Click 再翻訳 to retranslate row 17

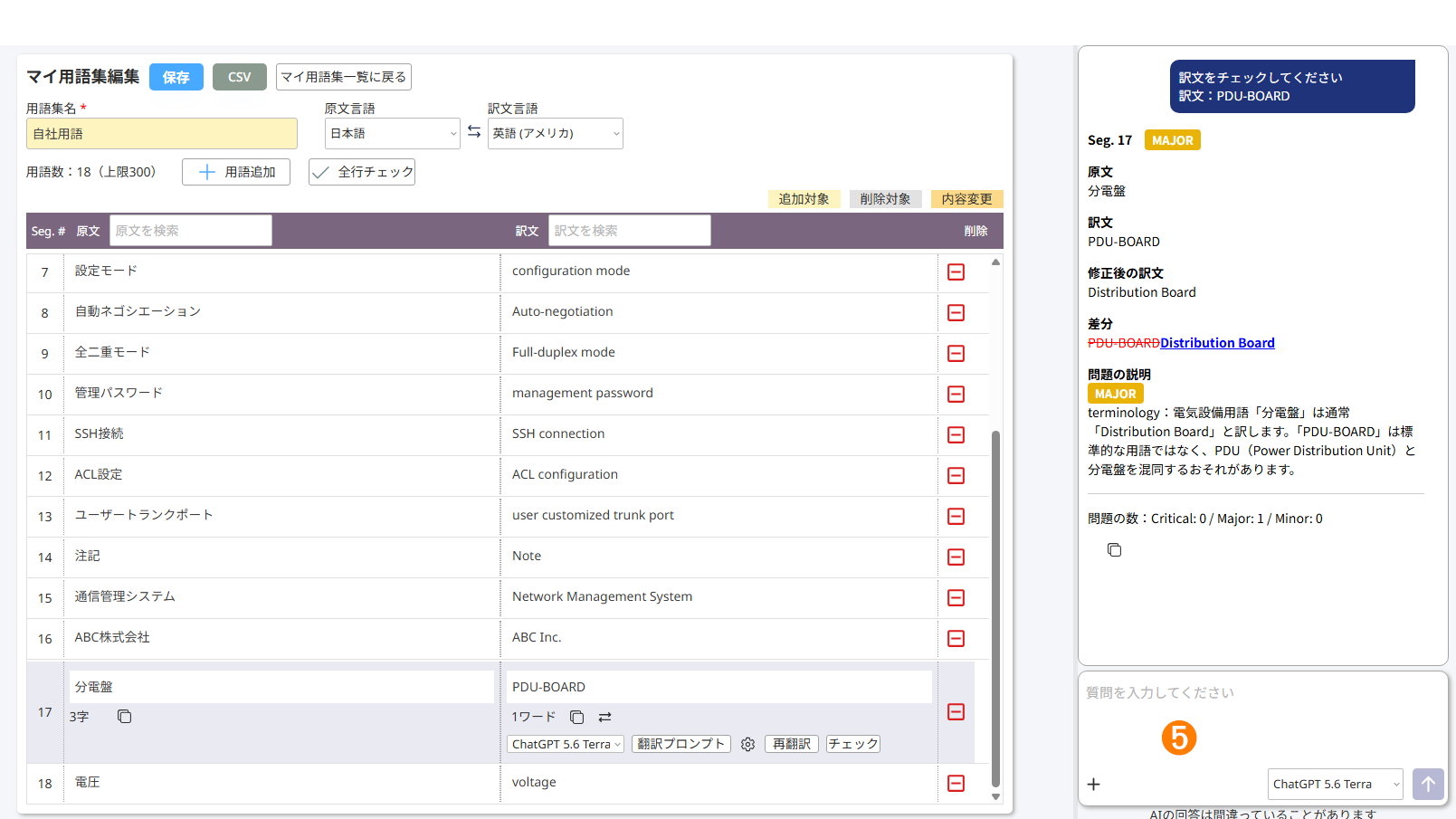tap(792, 744)
